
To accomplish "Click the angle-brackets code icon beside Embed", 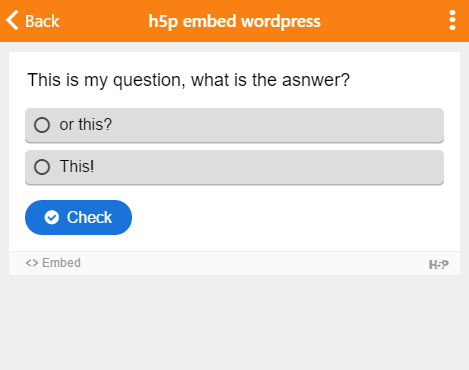I will tap(32, 263).
